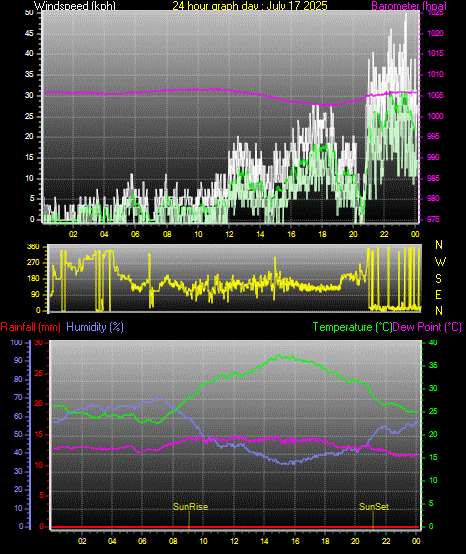The height and width of the screenshot is (554, 466).
Task: Click the 45 windspeed axis value
Action: pos(29,34)
